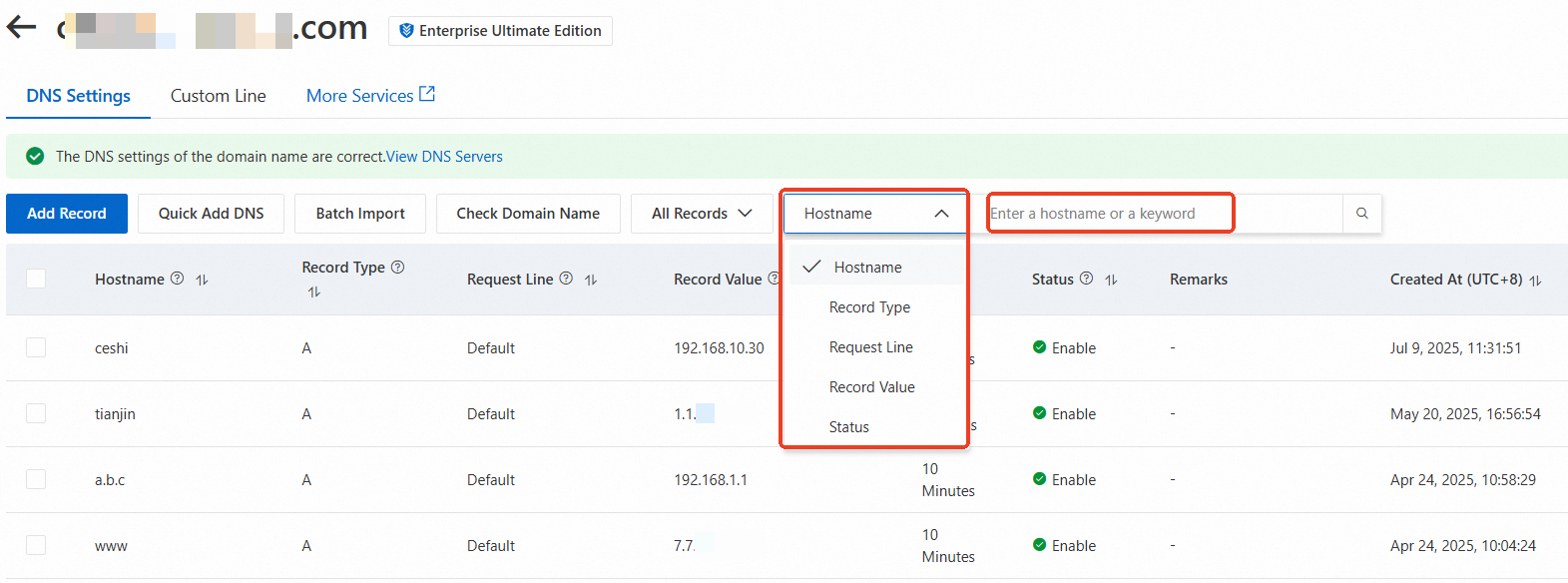Check the box for the tianjin record

click(36, 413)
